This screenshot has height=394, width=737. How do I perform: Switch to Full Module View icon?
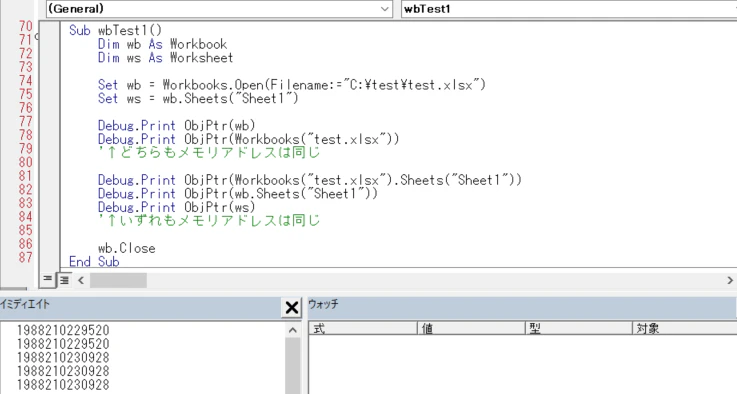tap(64, 280)
